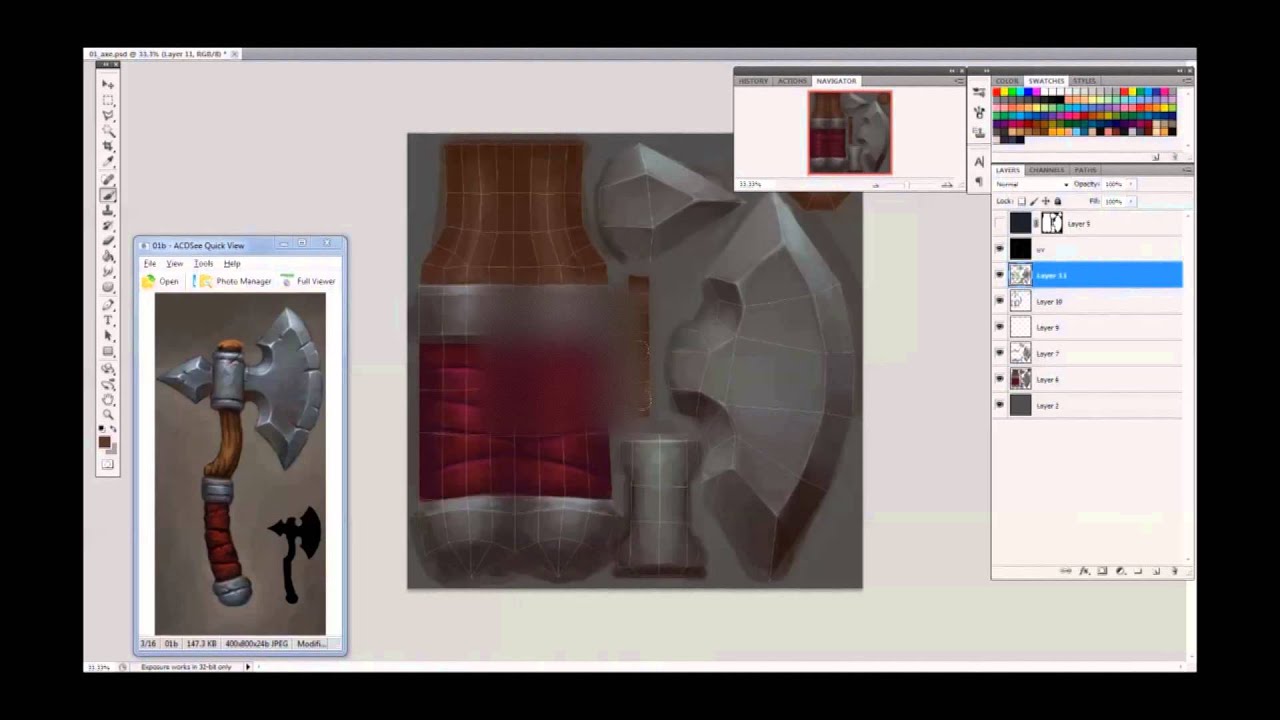Click the Navigator preview thumbnail
This screenshot has height=720, width=1280.
pyautogui.click(x=849, y=132)
